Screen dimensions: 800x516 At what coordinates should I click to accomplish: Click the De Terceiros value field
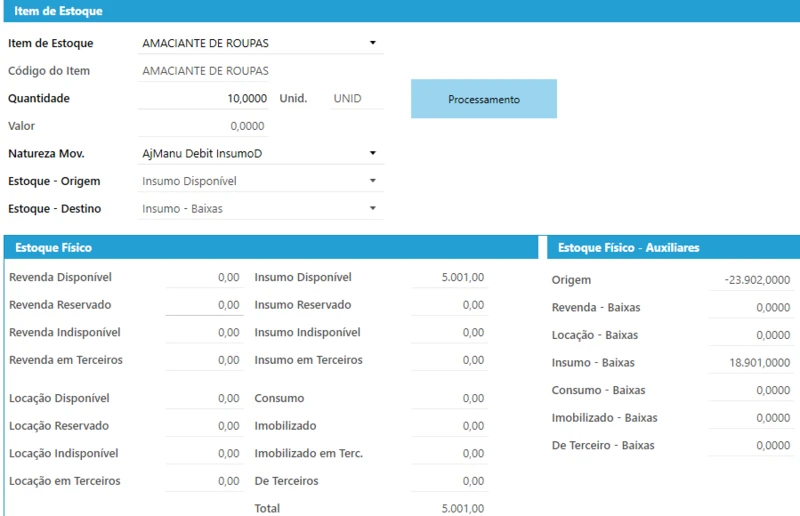[x=450, y=481]
